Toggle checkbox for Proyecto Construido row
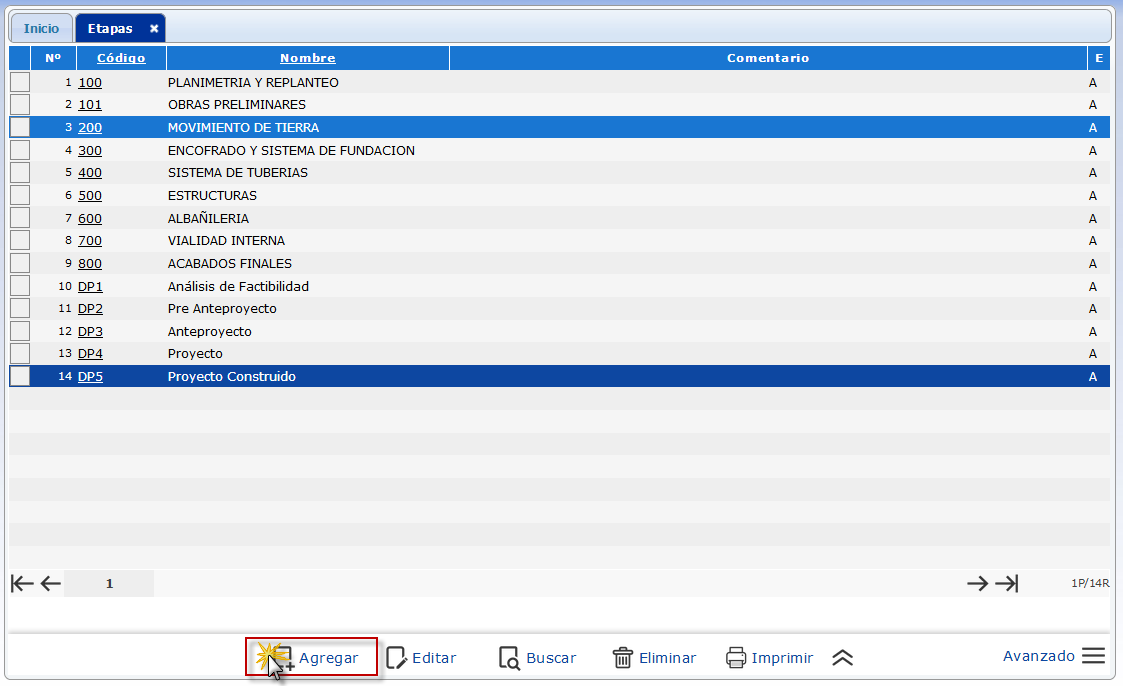The image size is (1123, 686). 20,377
